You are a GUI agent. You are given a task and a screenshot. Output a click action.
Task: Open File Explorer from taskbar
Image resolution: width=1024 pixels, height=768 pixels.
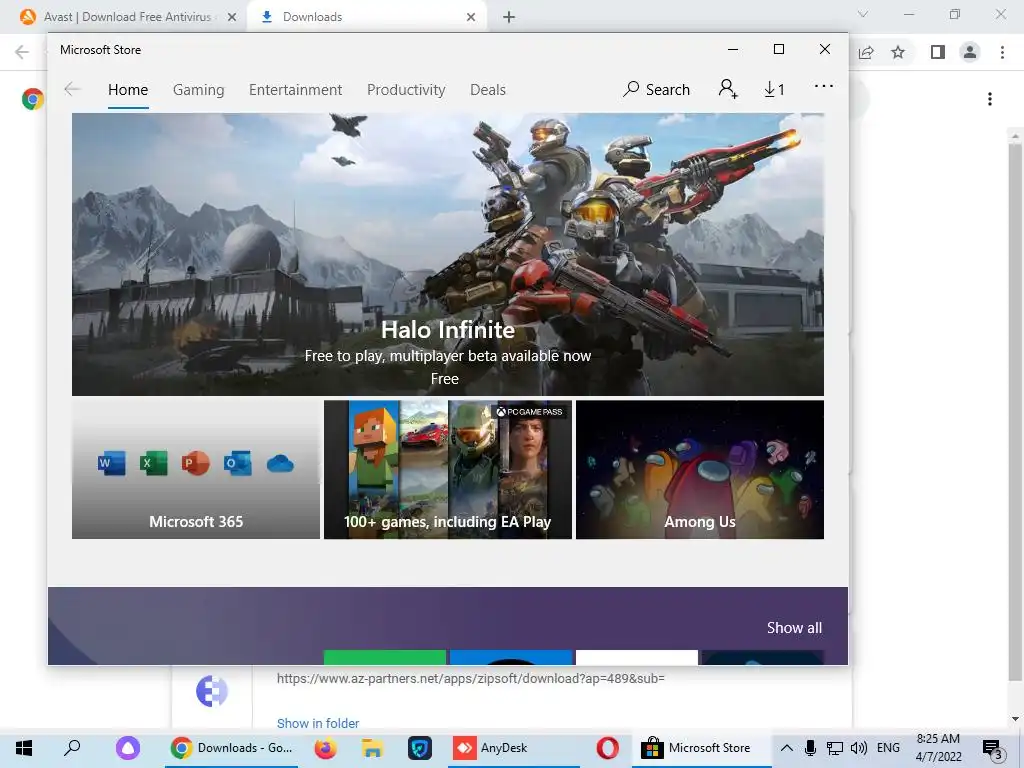(372, 748)
